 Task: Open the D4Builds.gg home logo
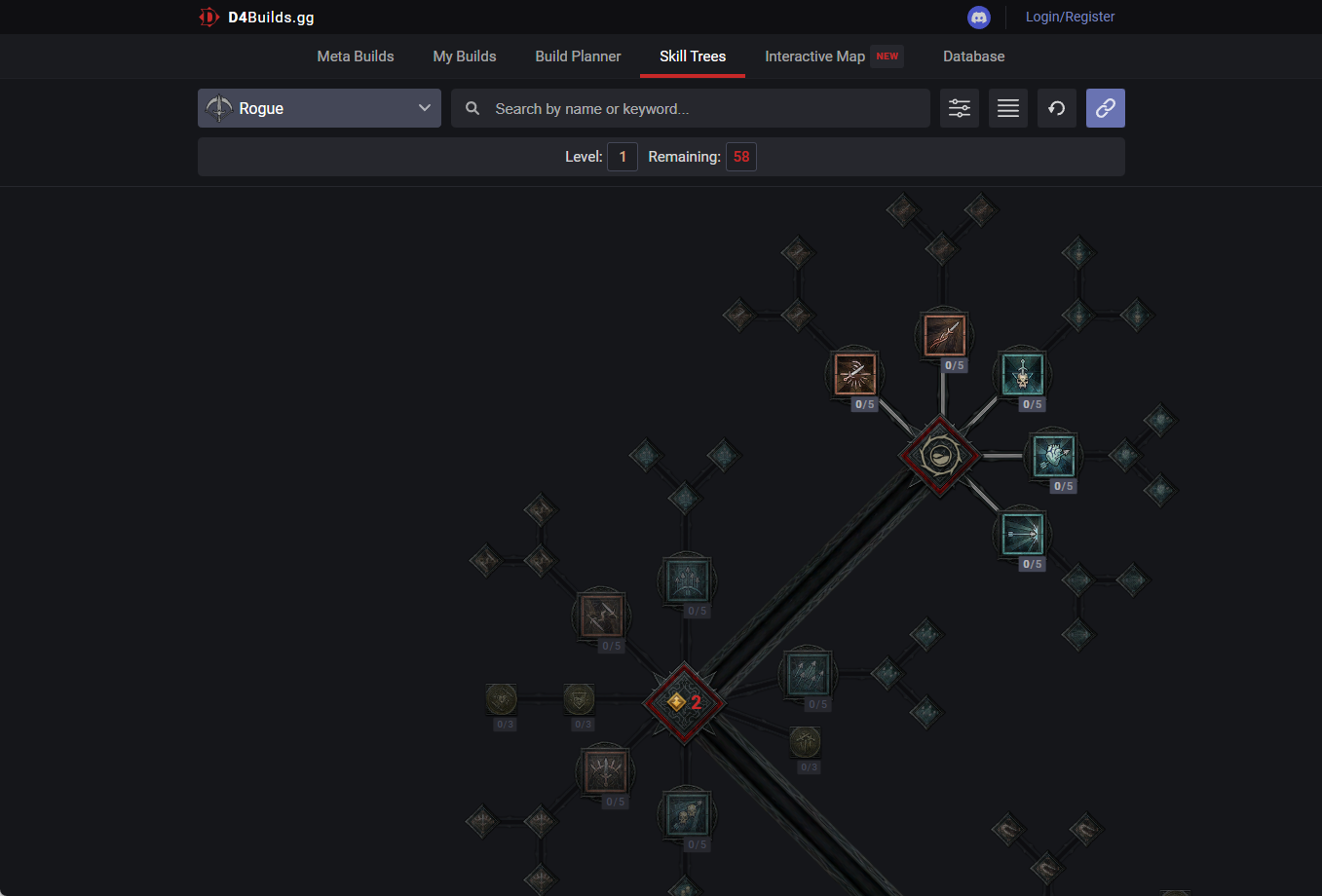click(x=256, y=17)
